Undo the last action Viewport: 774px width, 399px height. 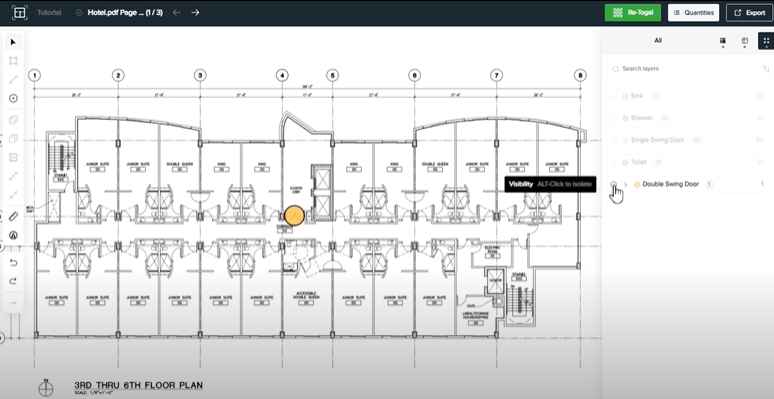pyautogui.click(x=13, y=262)
